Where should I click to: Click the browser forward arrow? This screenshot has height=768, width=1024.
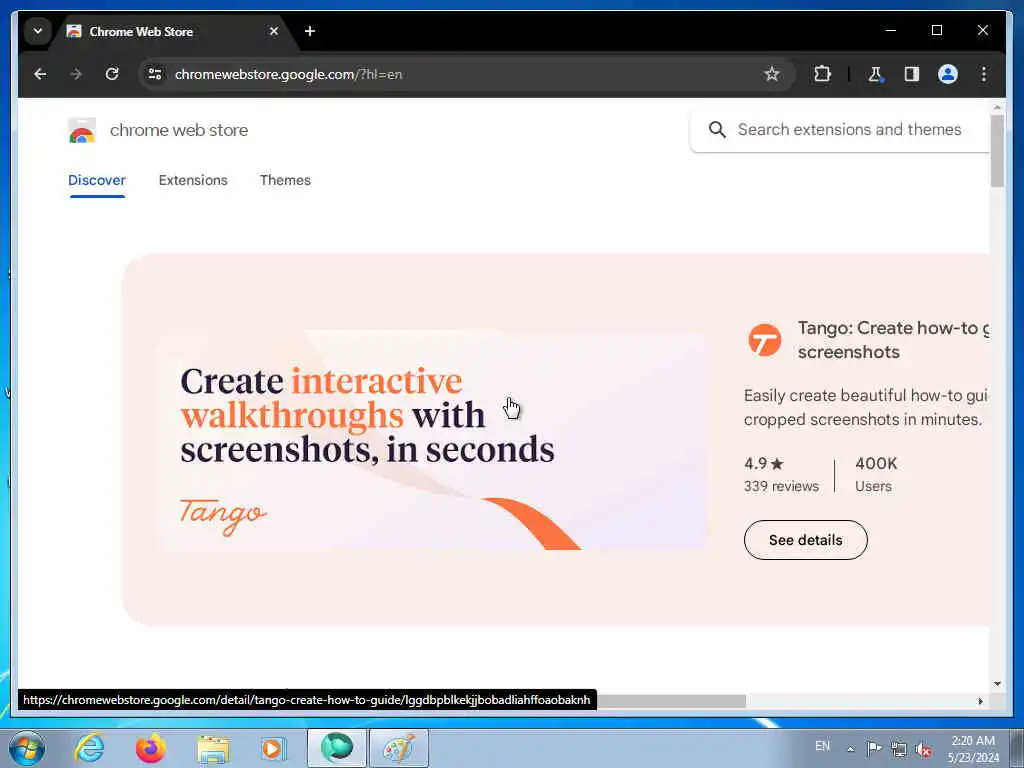pos(76,74)
